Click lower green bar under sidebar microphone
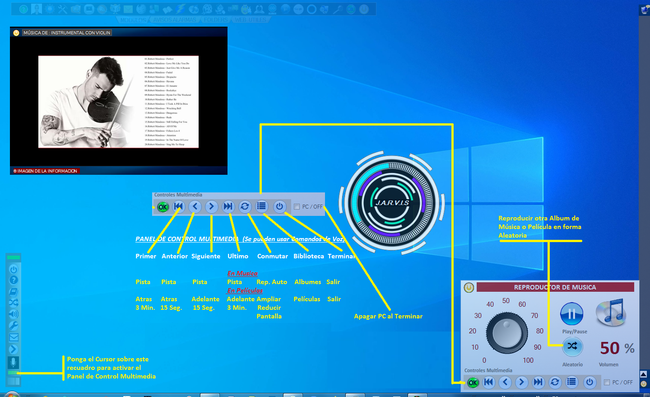Screen dimensions: 650x397 pyautogui.click(x=13, y=373)
